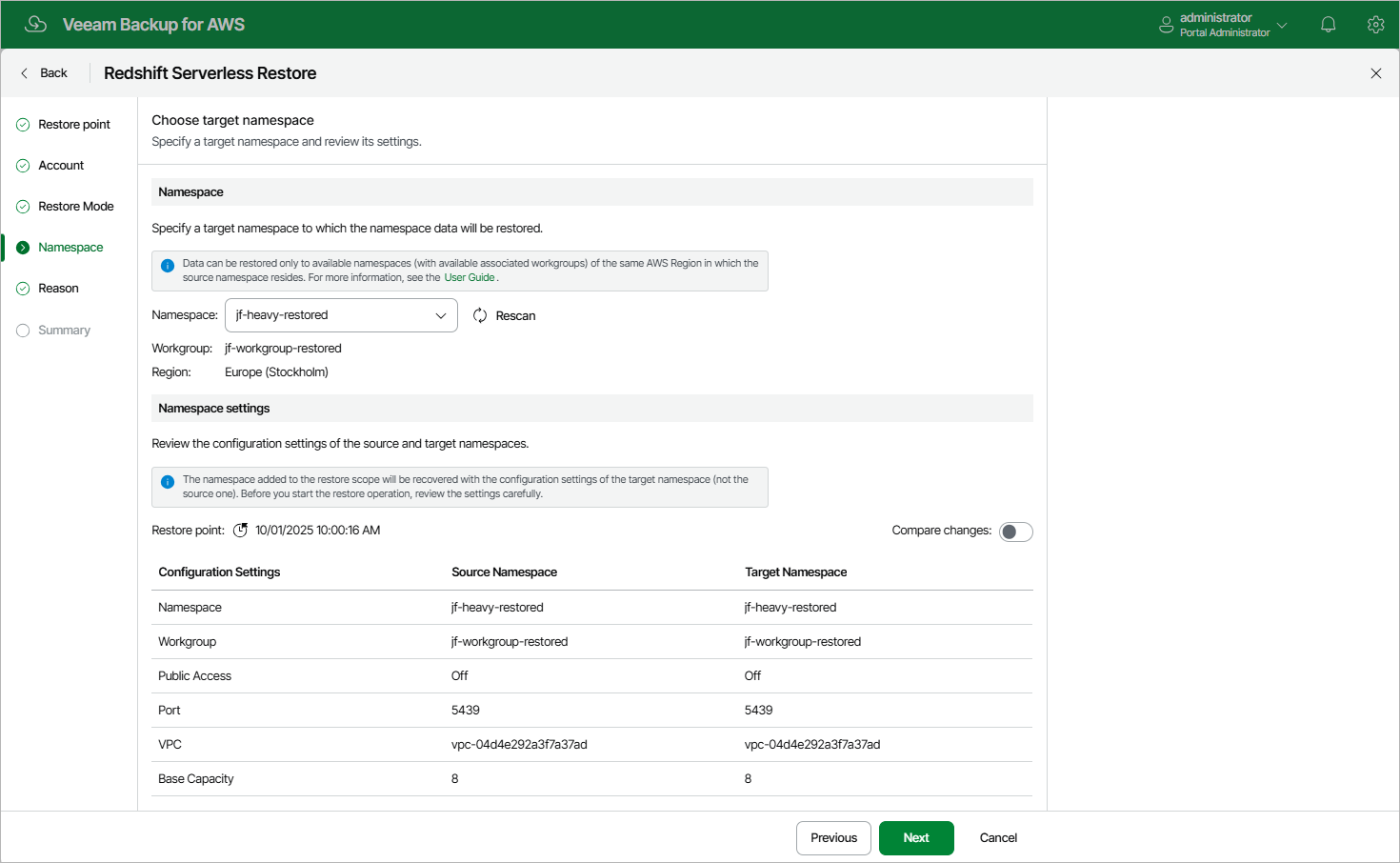
Task: Close the Redshift Serverless Restore wizard
Action: coord(1375,73)
